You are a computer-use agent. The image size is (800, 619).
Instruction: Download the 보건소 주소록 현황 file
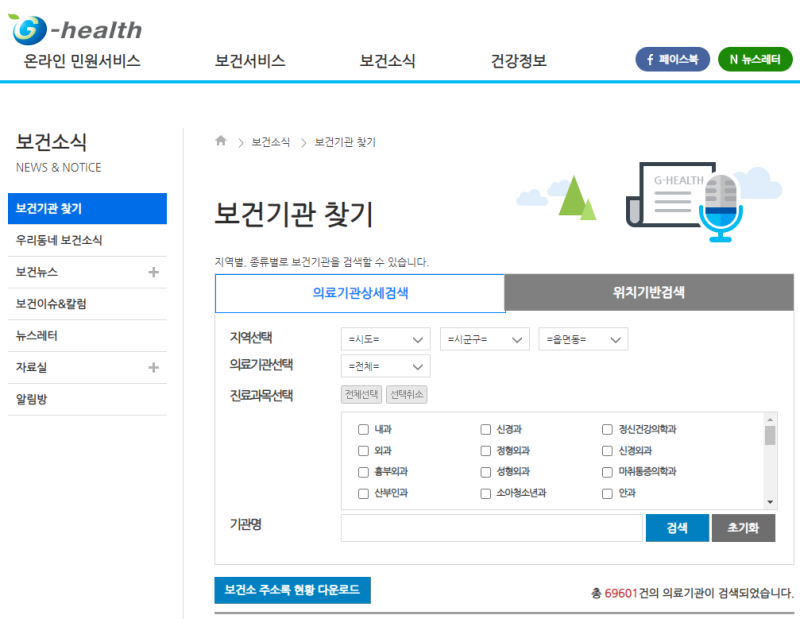tap(291, 590)
